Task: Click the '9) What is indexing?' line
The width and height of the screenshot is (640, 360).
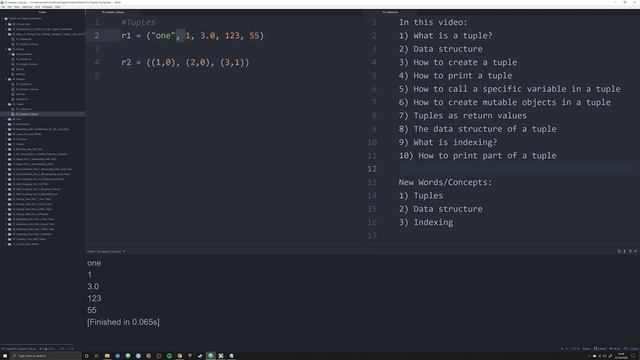Action: tap(448, 142)
